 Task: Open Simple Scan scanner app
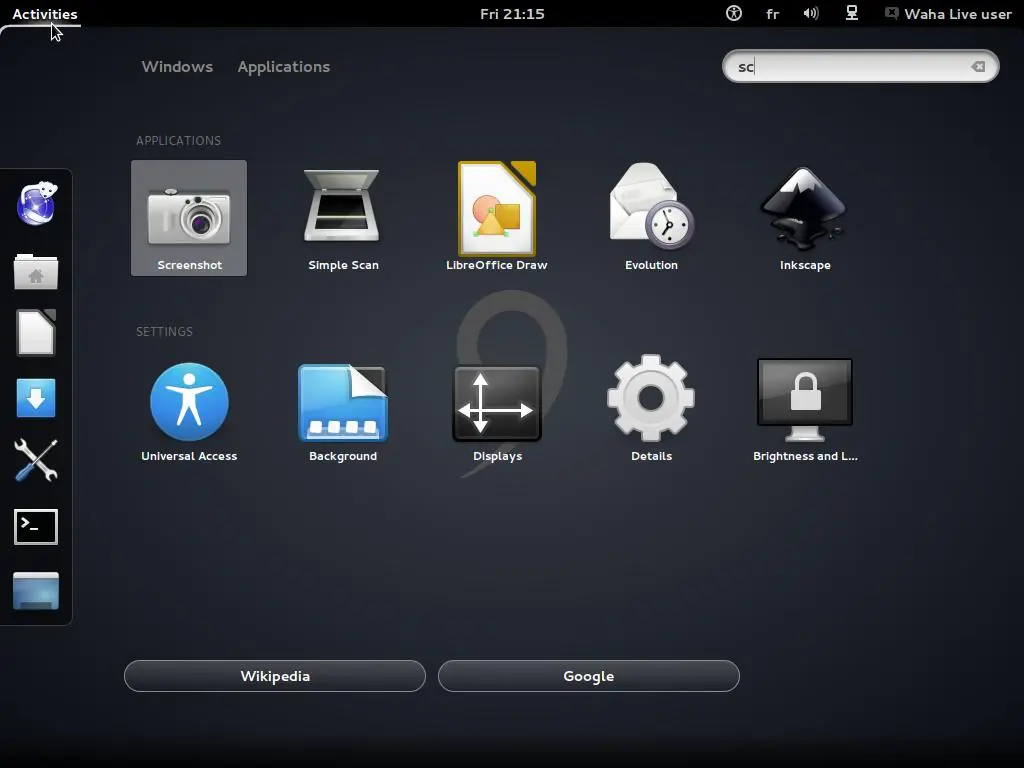pyautogui.click(x=343, y=217)
